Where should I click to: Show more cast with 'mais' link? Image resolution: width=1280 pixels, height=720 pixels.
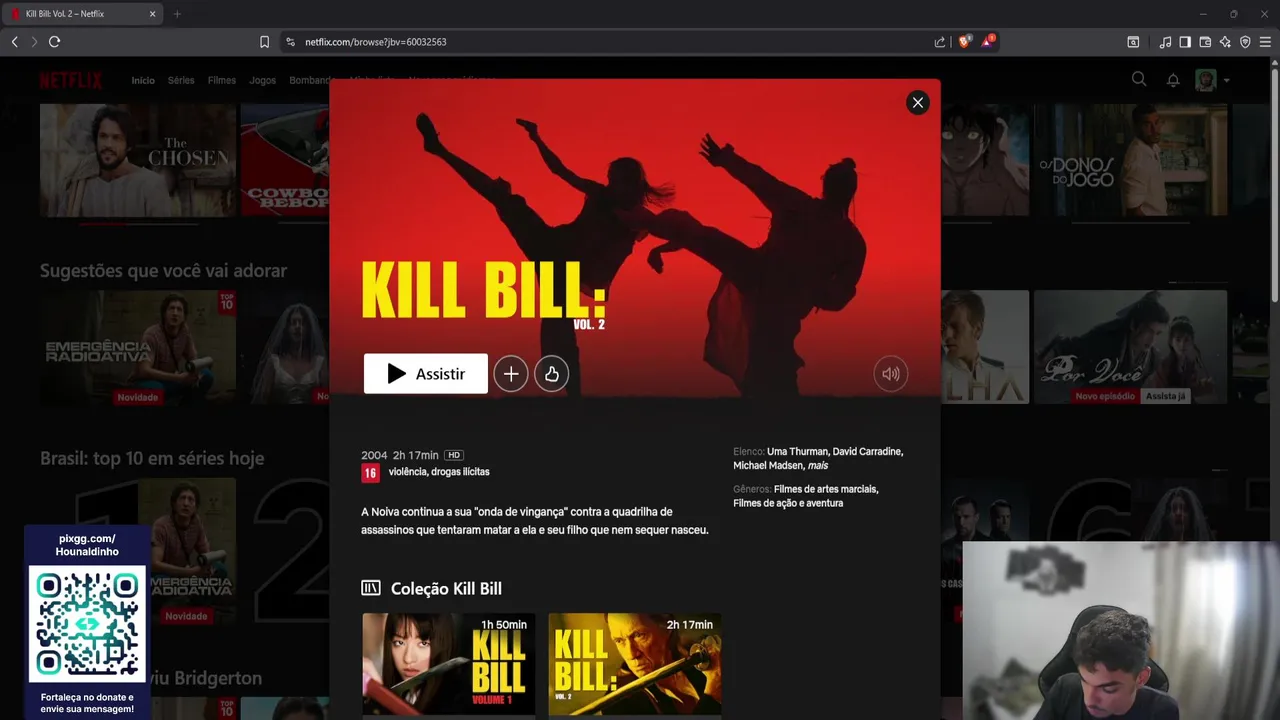pos(818,466)
